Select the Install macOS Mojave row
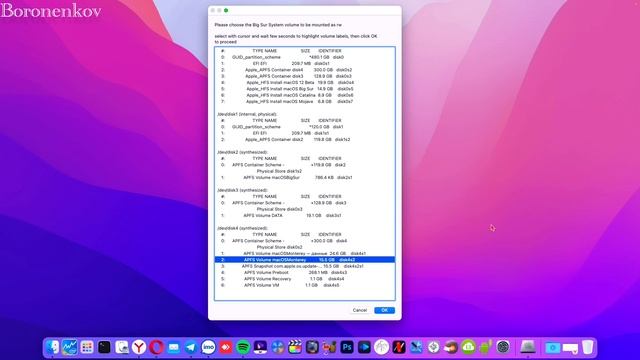 304,101
